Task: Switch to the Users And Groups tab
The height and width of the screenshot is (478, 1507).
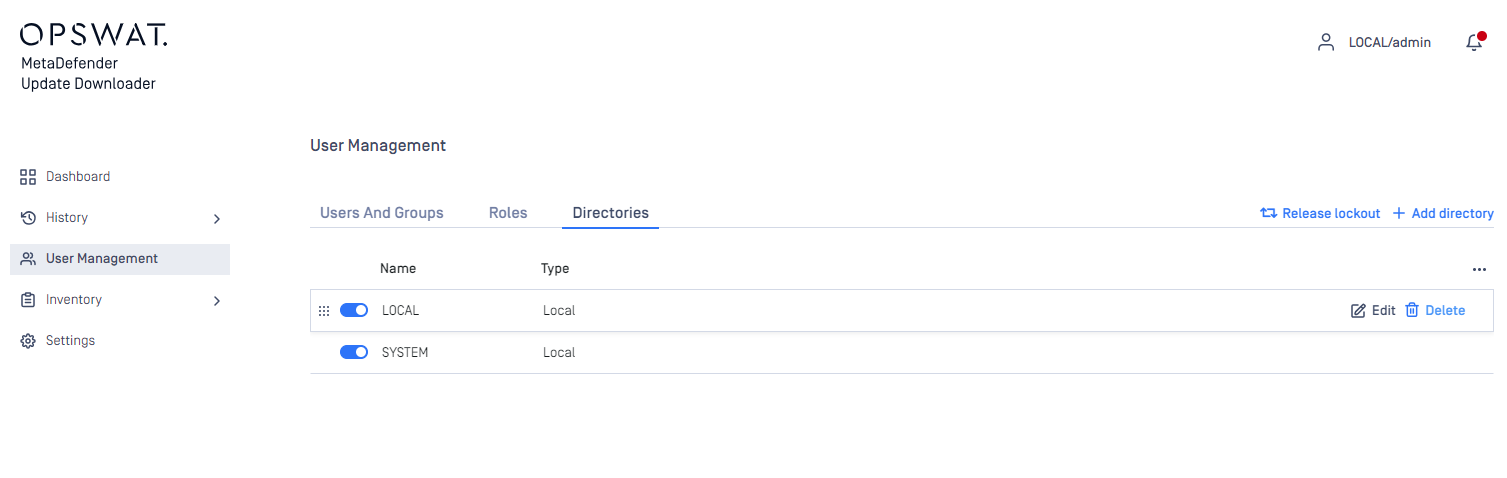Action: pos(382,213)
